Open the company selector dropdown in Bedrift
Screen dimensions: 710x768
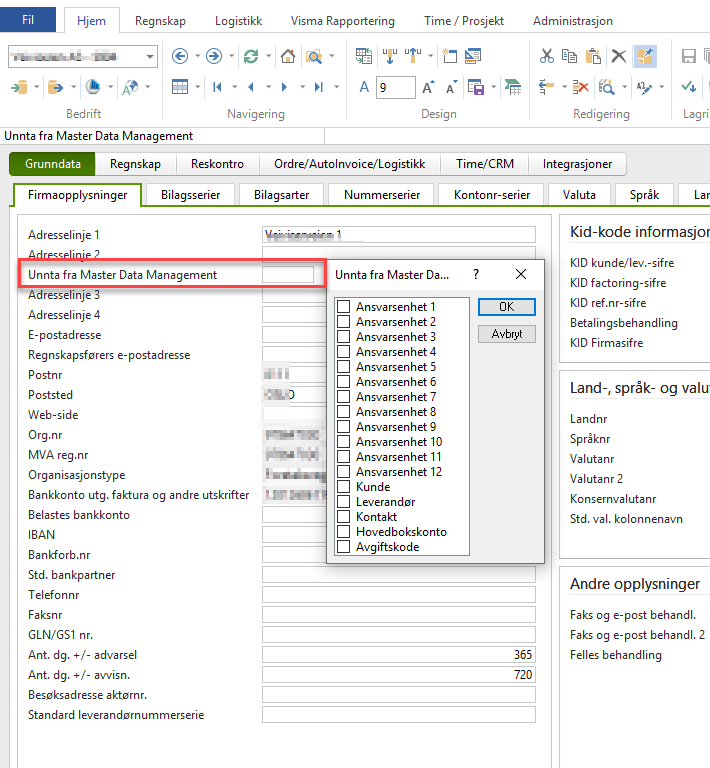150,57
